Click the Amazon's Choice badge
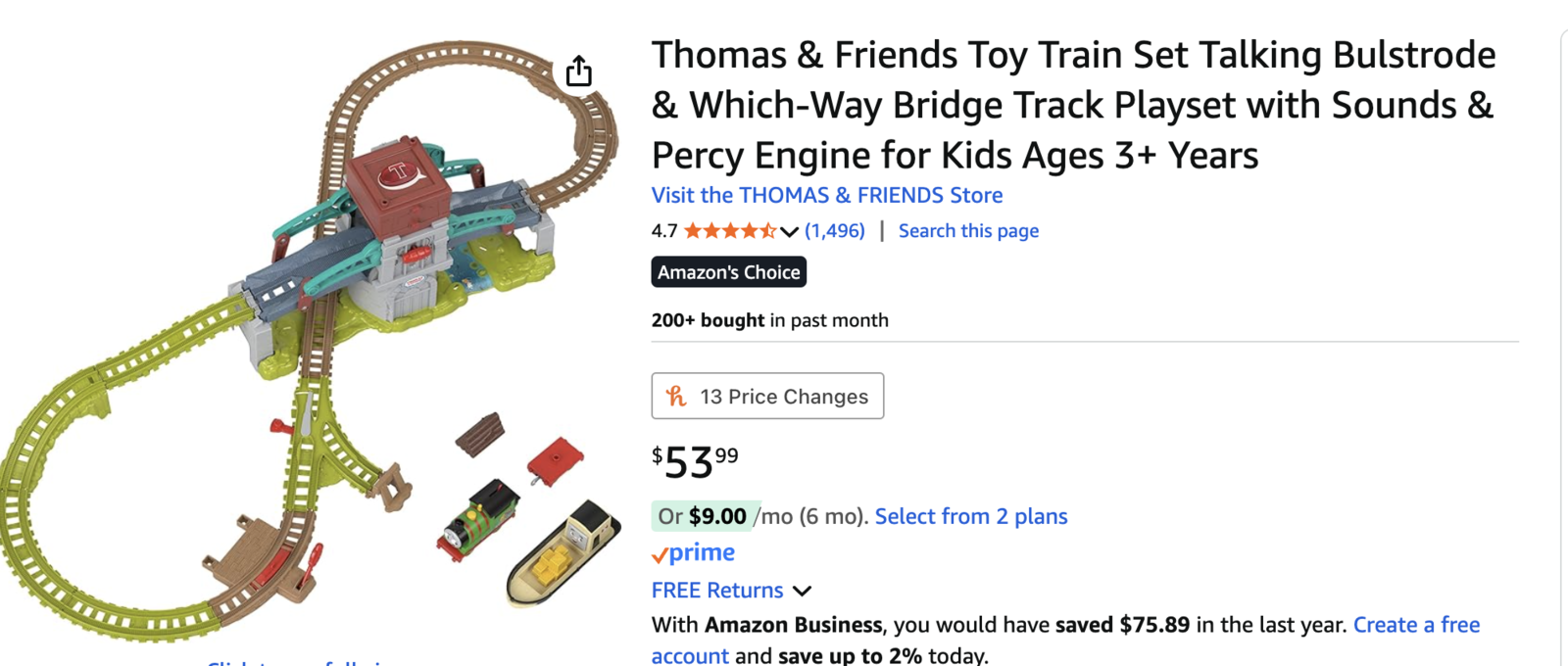The width and height of the screenshot is (1568, 666). [728, 272]
